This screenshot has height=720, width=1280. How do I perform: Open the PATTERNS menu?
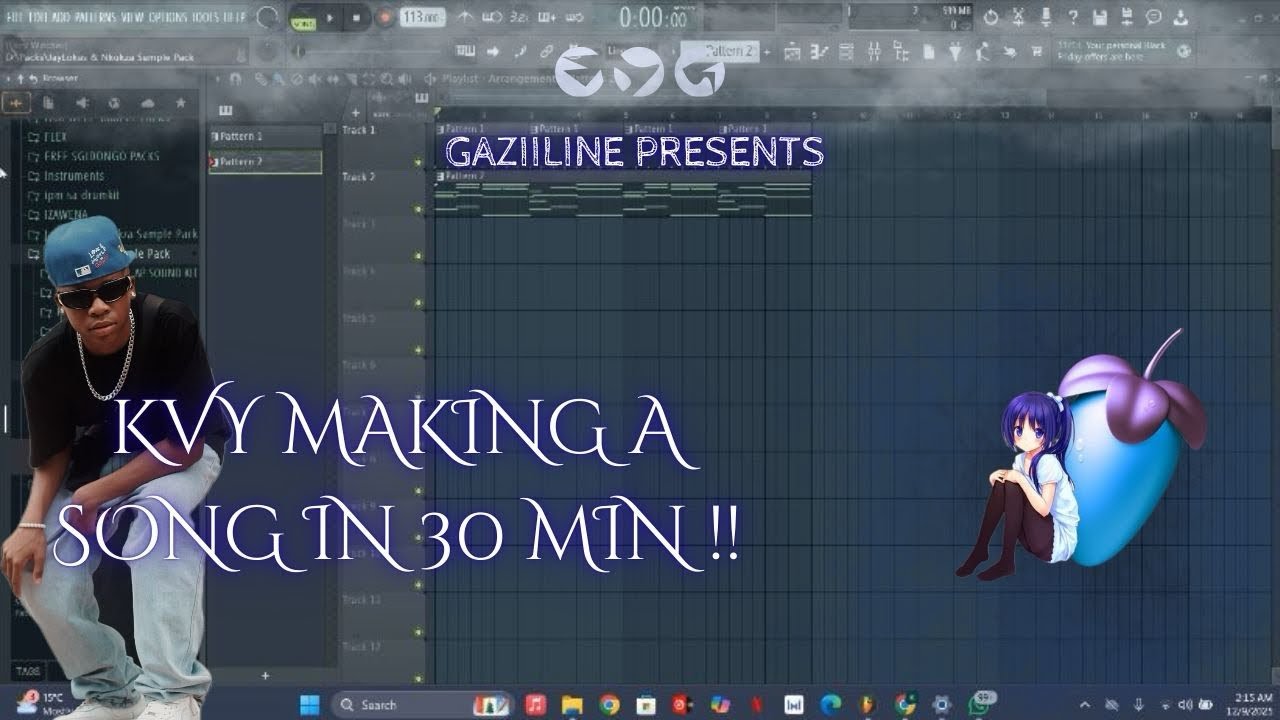pos(95,16)
